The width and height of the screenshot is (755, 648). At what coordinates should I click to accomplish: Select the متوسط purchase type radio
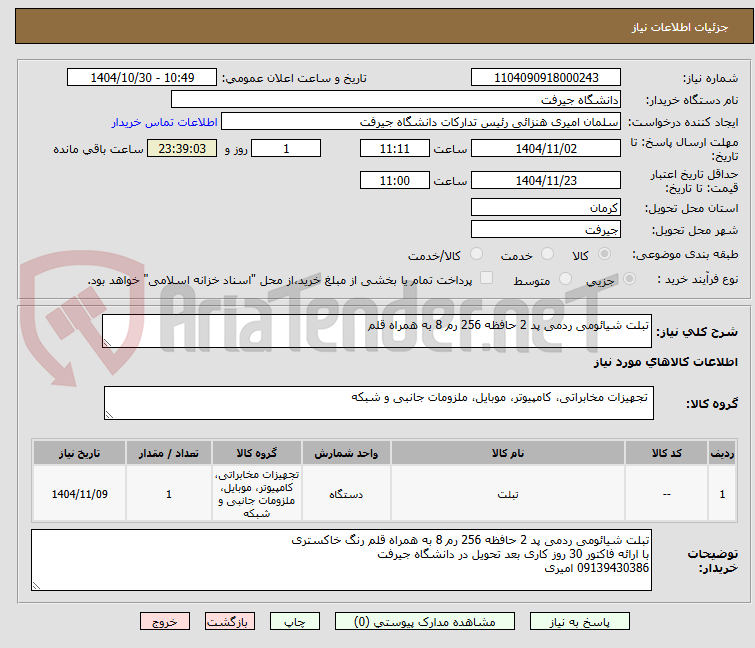click(565, 279)
